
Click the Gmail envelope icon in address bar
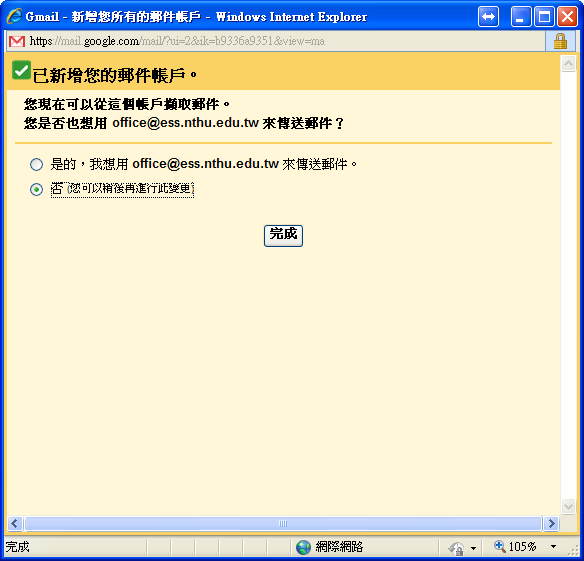tap(17, 41)
